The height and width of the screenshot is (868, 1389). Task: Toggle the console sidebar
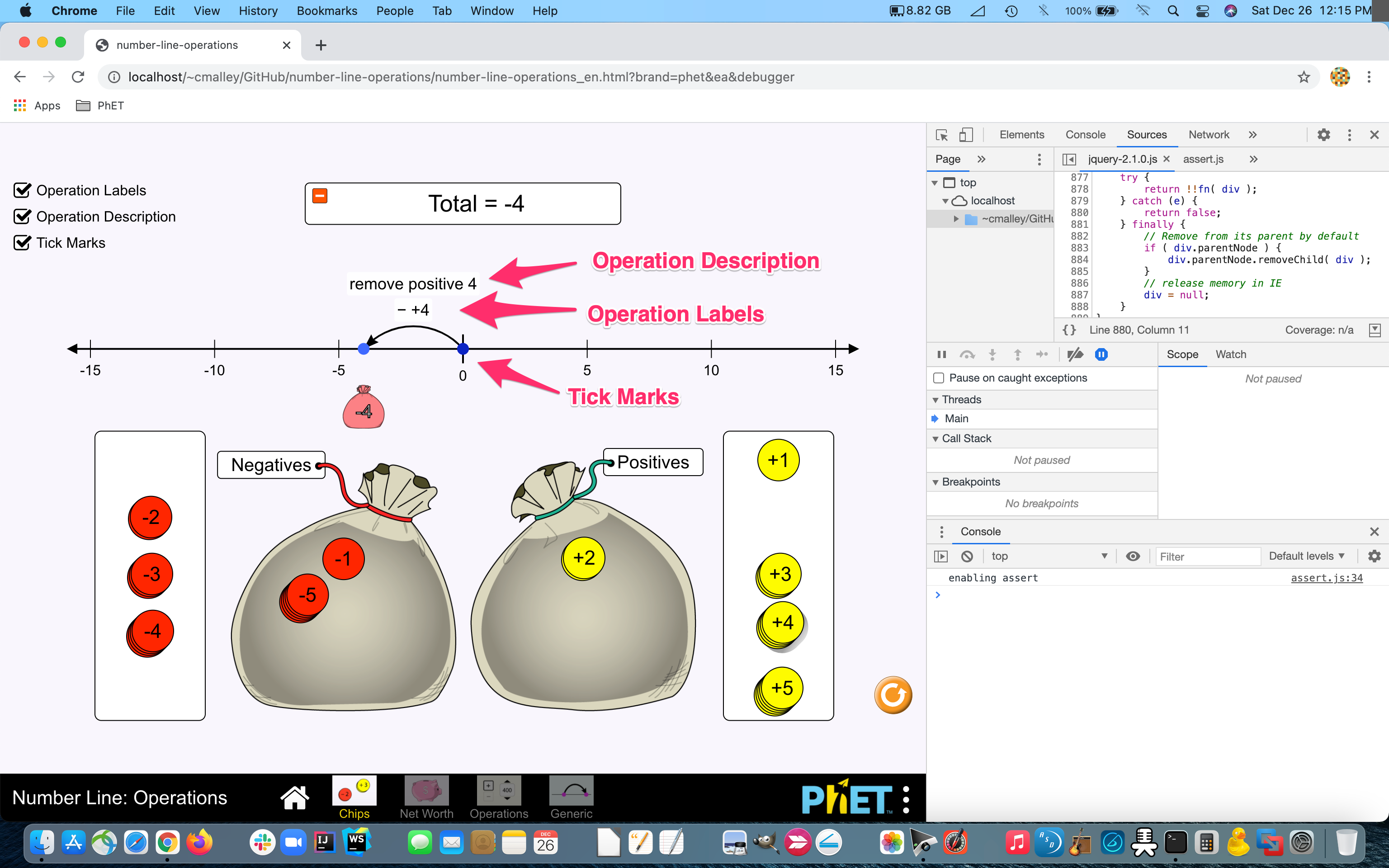pyautogui.click(x=941, y=556)
